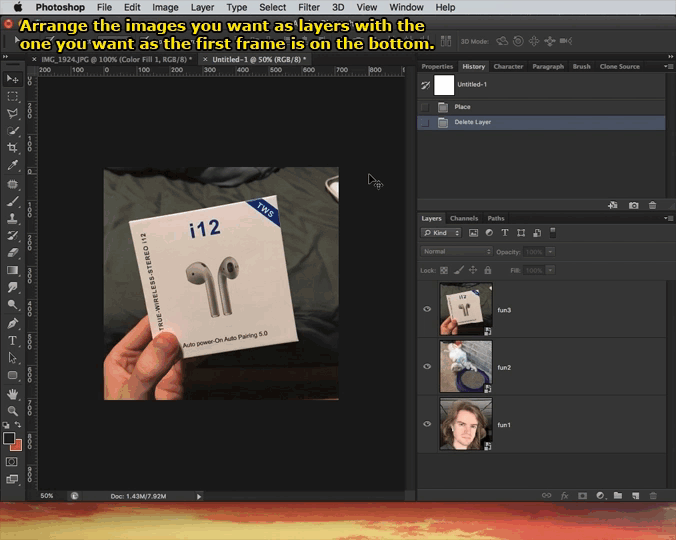Switch to the Channels tab
The image size is (676, 540).
point(464,218)
